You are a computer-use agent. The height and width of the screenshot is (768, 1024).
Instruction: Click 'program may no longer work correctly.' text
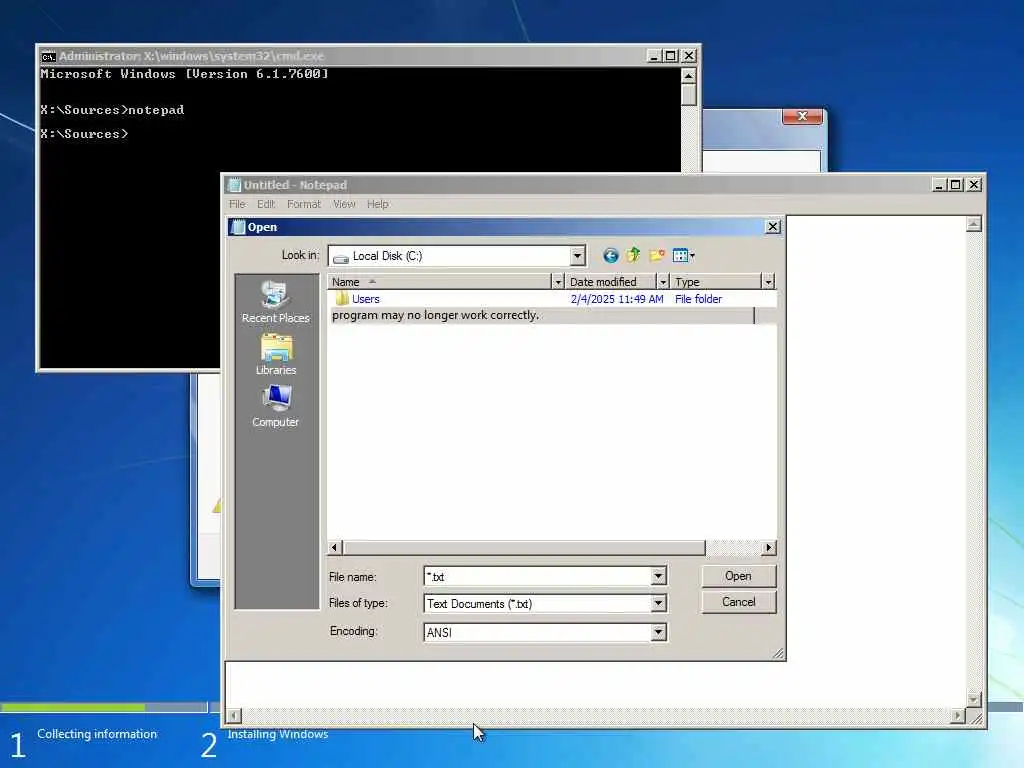[436, 315]
